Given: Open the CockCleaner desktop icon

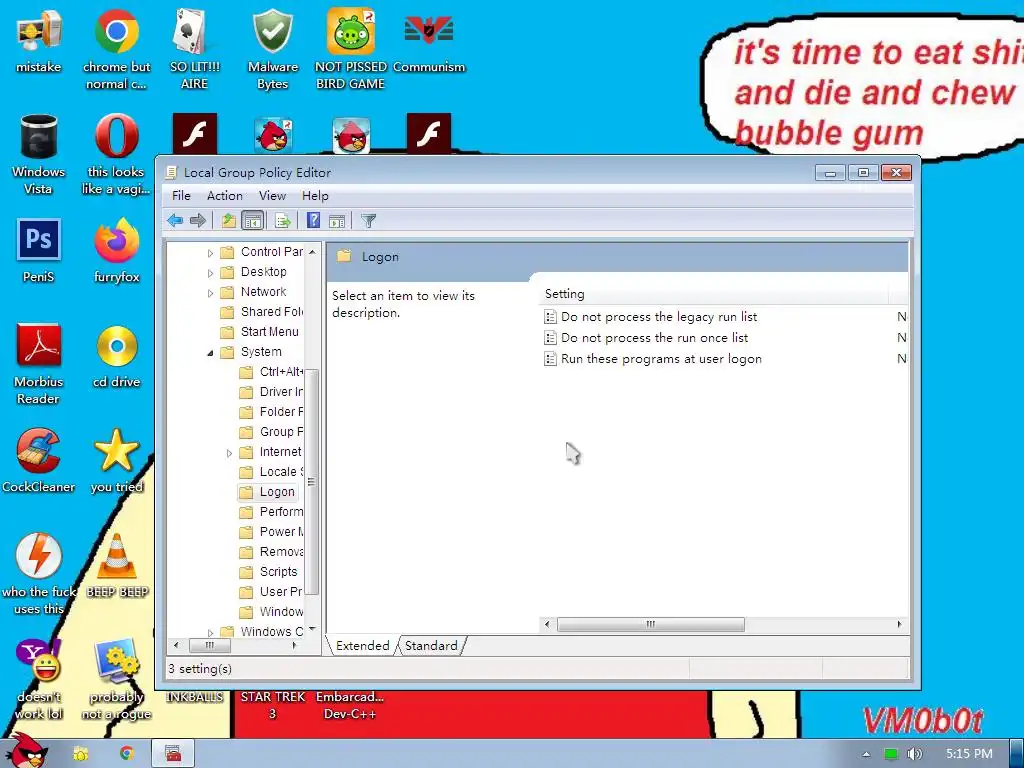Looking at the screenshot, I should point(39,460).
